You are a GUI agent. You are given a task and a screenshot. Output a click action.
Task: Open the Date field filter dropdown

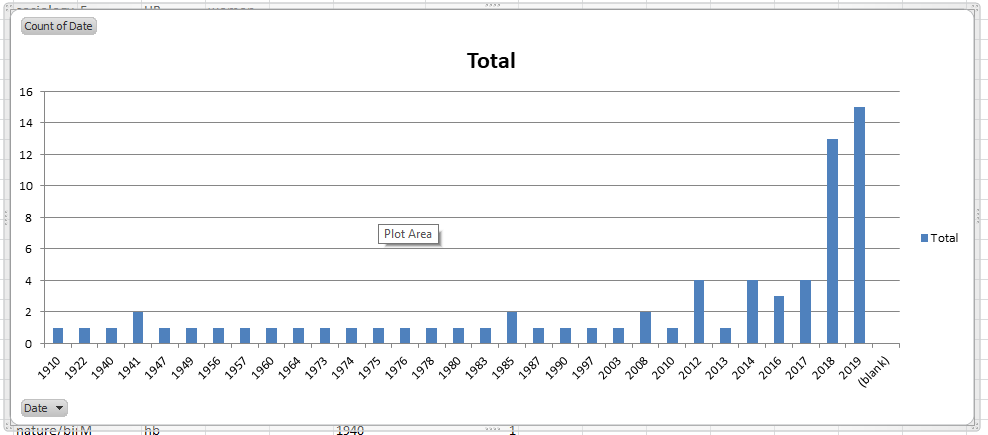pos(45,408)
